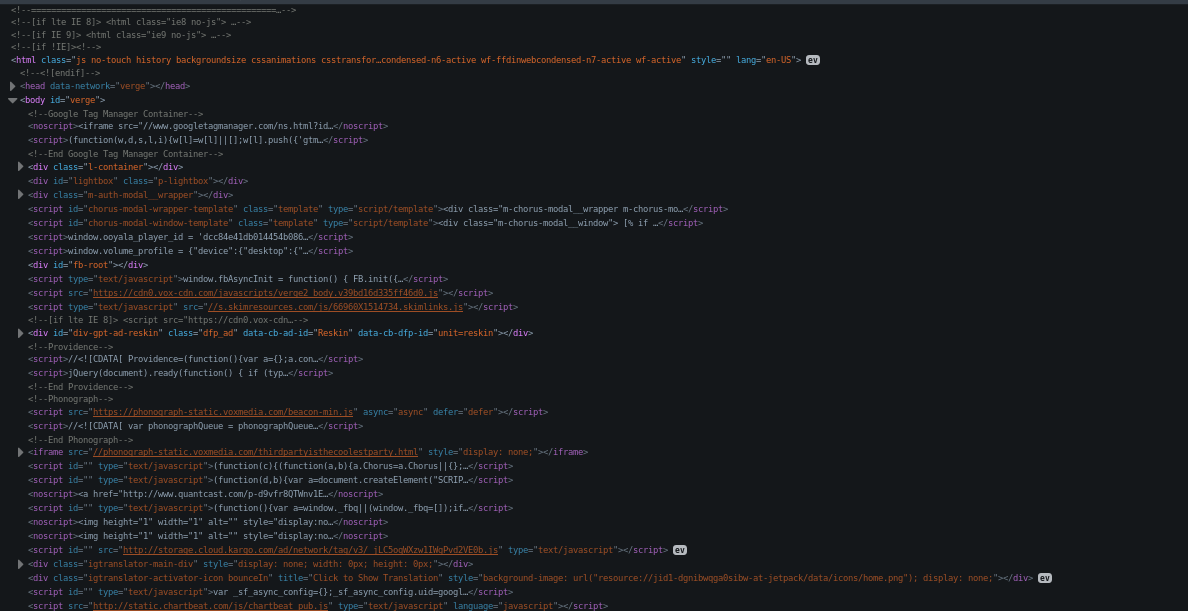Viewport: 1188px width, 611px height.
Task: Select the <!--Providence--> comment line
Action: 70,347
